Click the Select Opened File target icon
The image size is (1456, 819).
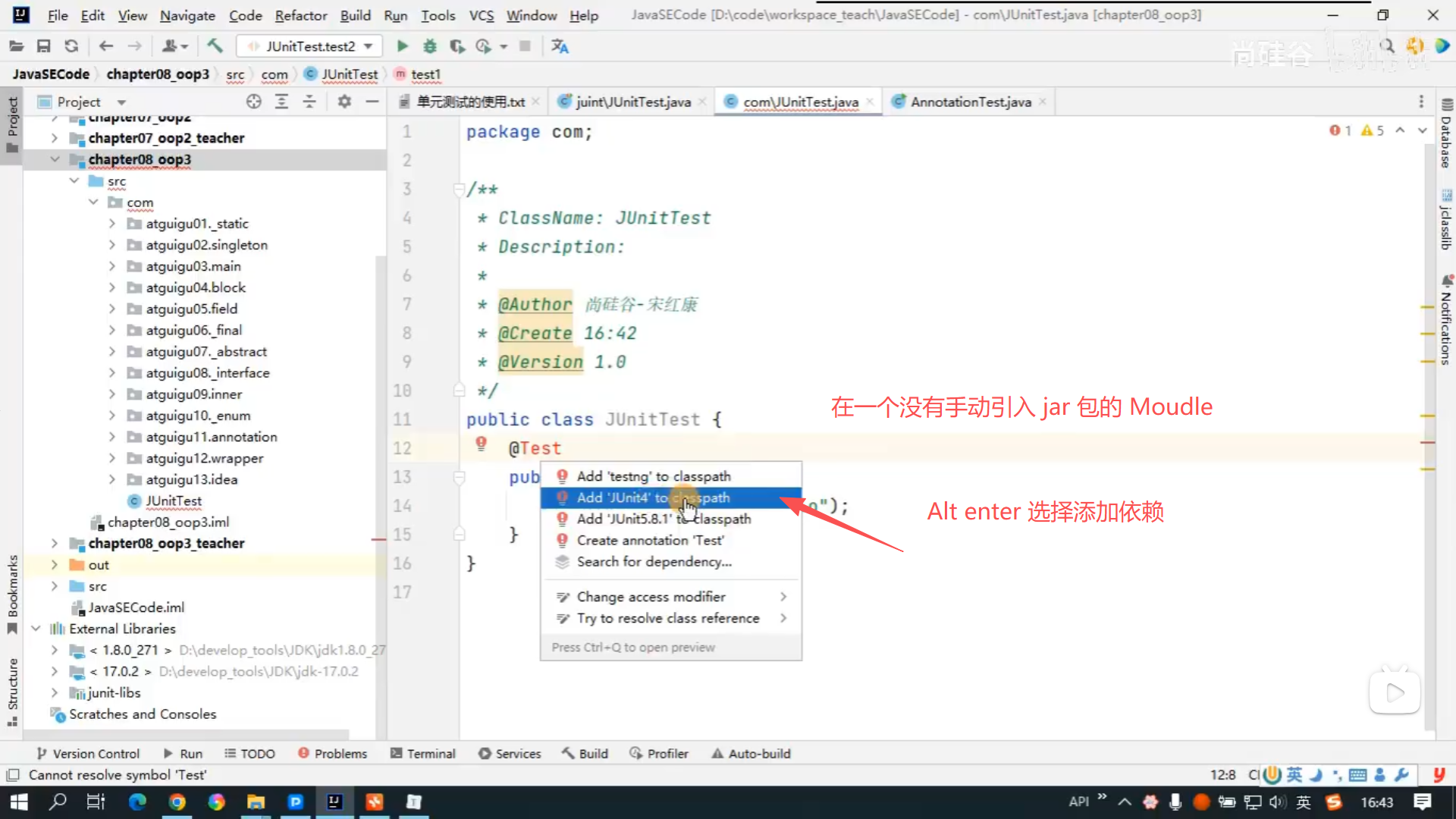point(254,102)
